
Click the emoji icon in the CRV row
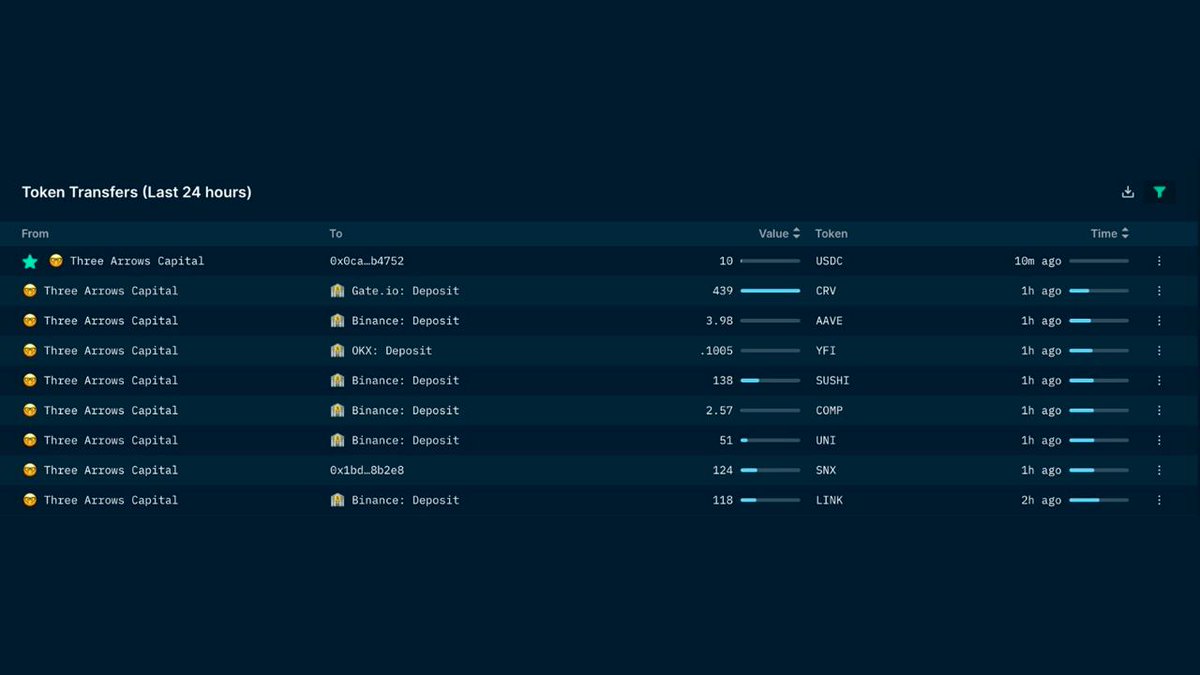29,291
